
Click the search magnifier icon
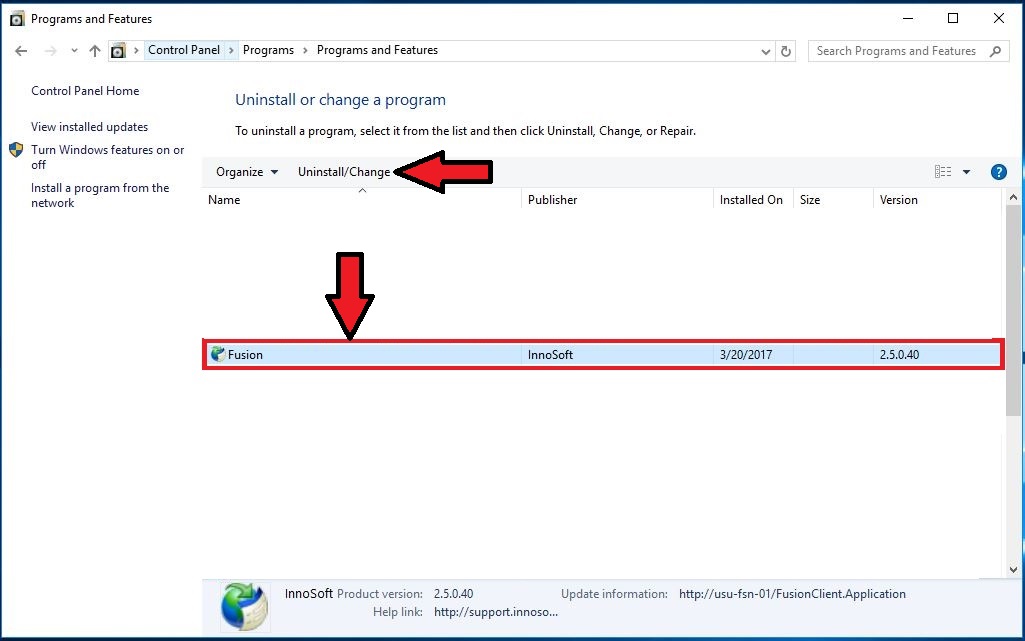pyautogui.click(x=995, y=51)
